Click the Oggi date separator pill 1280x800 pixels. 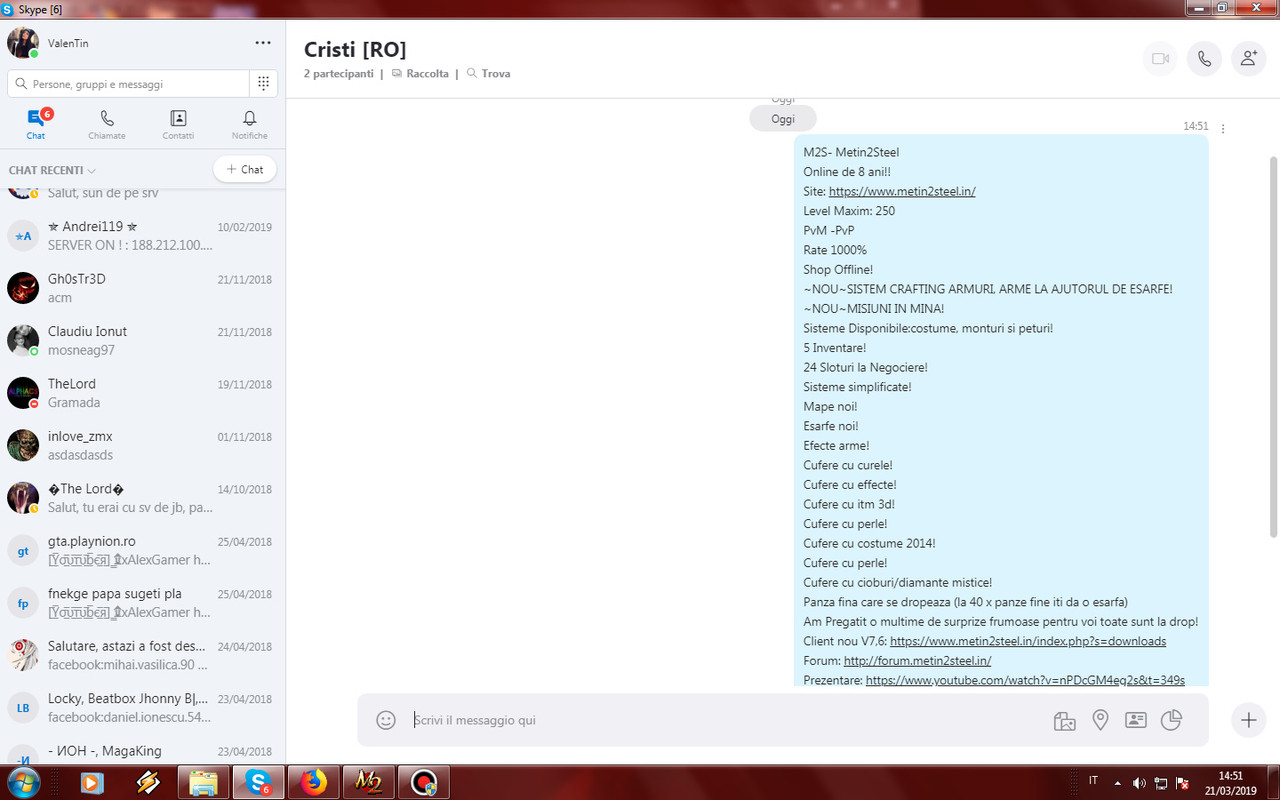point(783,119)
